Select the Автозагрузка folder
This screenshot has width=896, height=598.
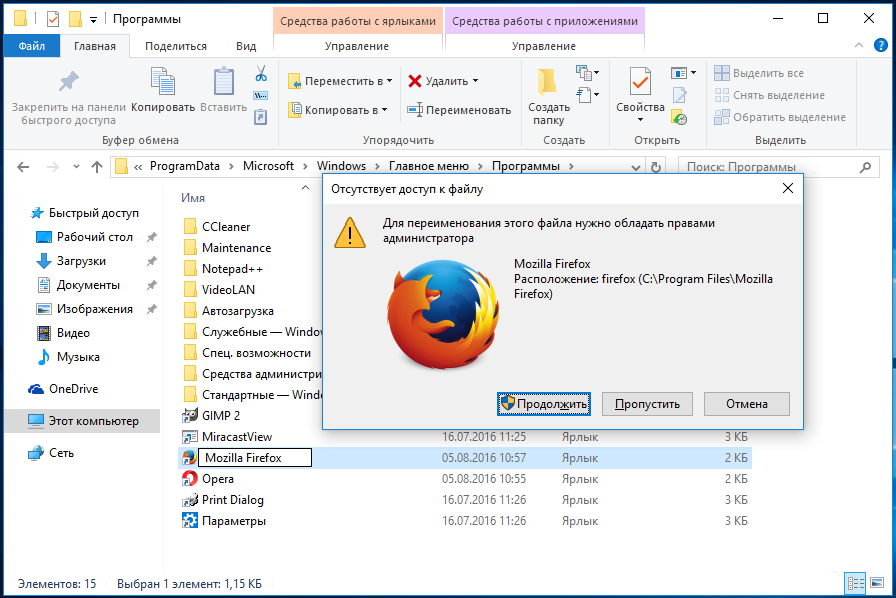click(x=229, y=311)
